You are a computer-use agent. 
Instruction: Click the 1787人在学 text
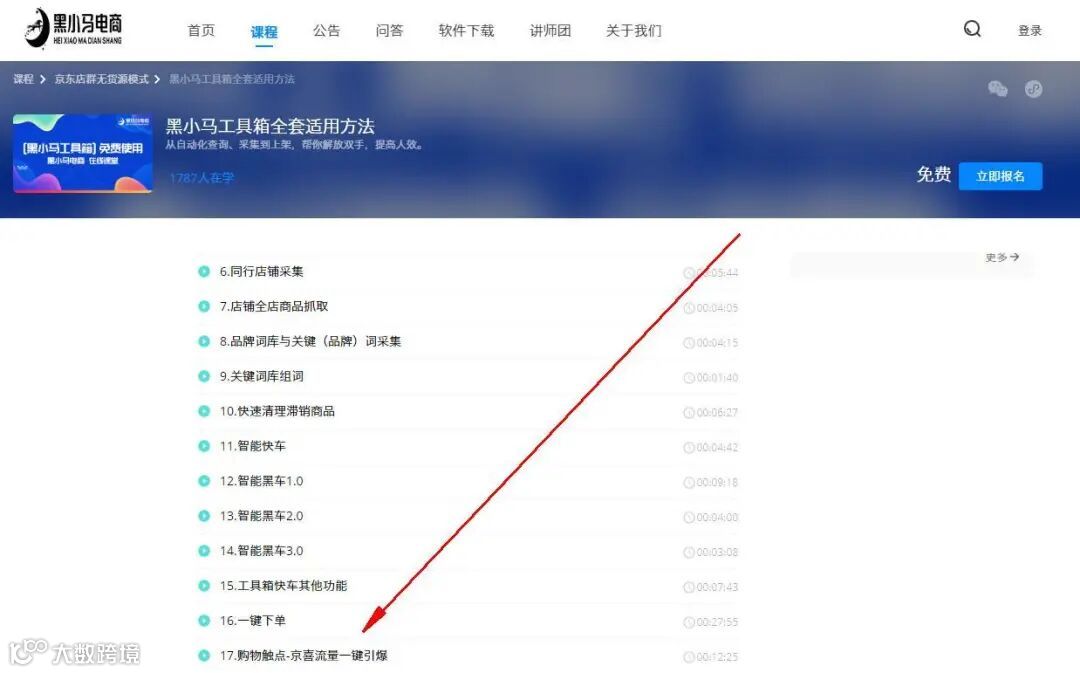201,178
